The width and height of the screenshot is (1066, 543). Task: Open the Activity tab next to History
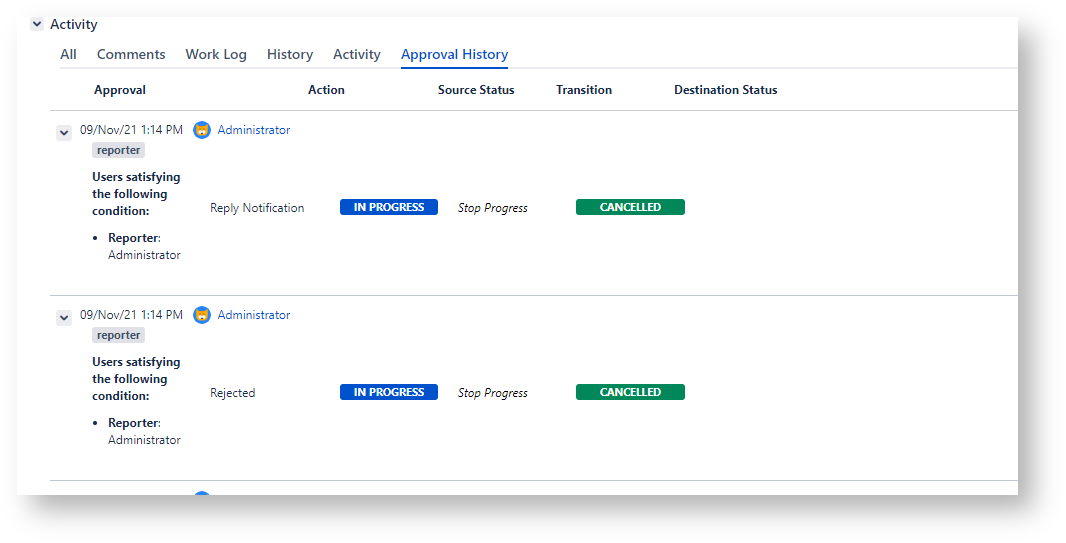[x=357, y=55]
